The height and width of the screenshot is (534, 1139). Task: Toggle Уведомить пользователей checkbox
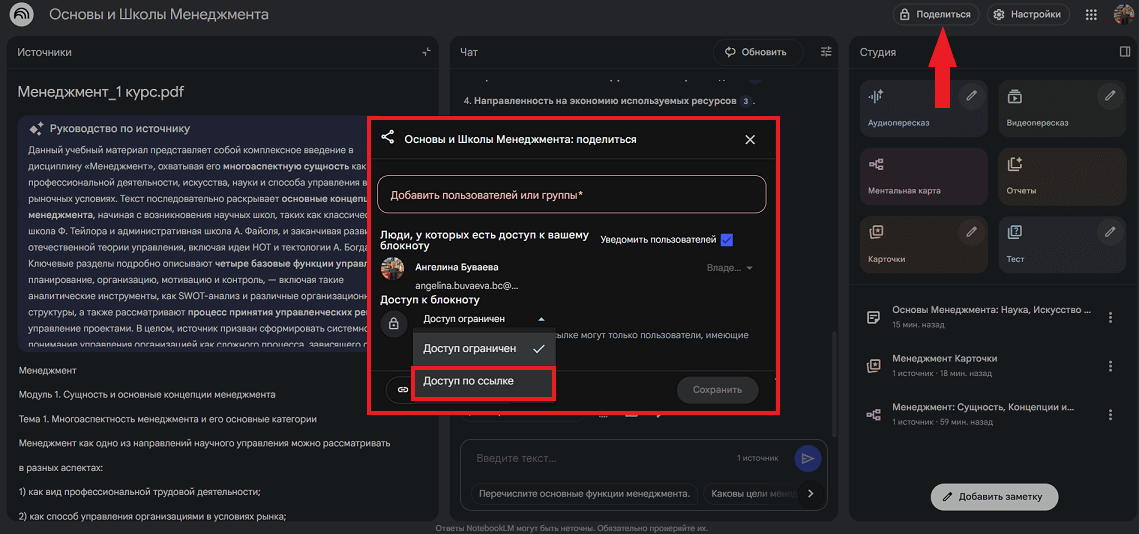tap(727, 240)
